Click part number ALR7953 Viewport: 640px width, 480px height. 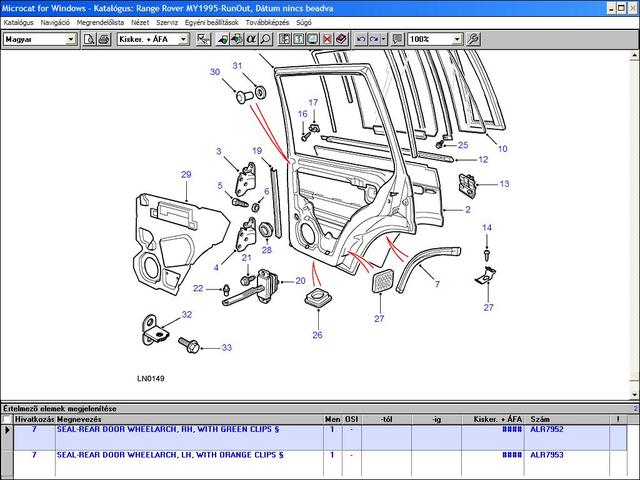click(547, 455)
